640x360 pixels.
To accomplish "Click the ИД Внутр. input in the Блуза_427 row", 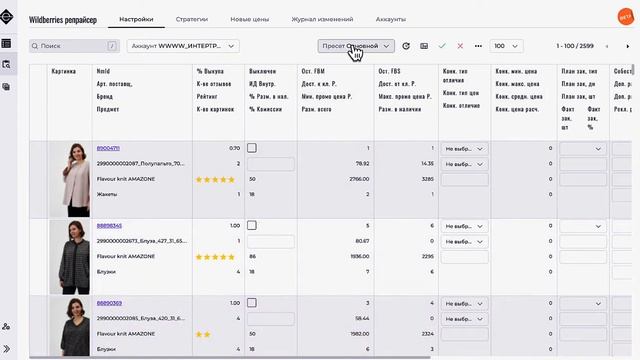I will pos(271,242).
